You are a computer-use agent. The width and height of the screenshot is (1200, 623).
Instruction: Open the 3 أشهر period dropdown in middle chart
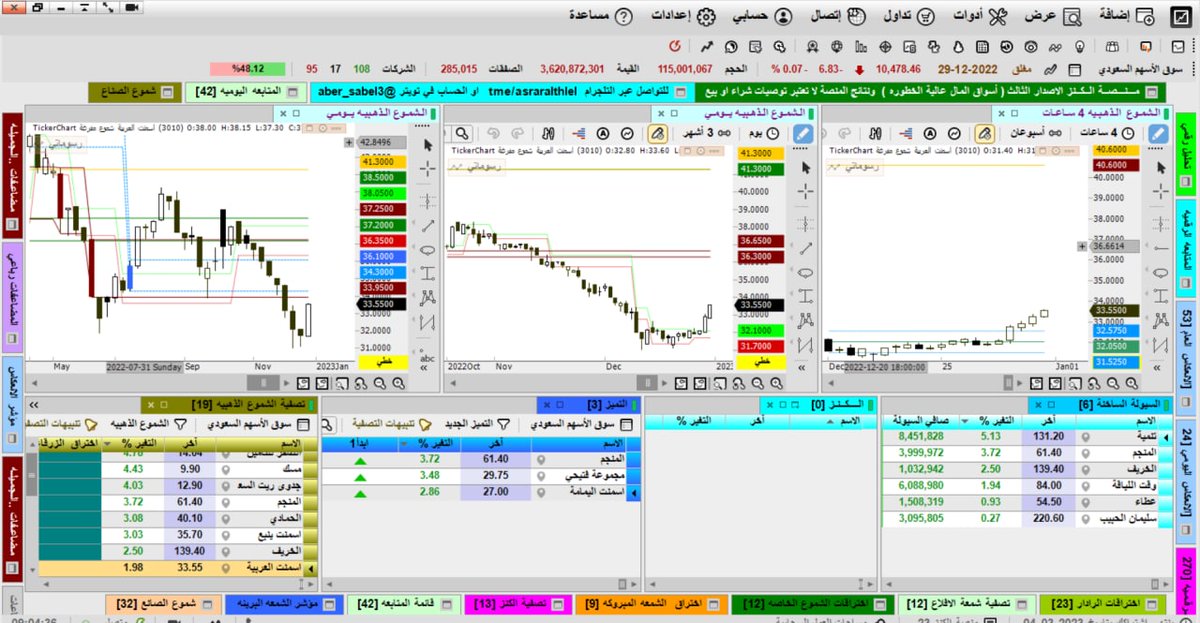point(706,132)
